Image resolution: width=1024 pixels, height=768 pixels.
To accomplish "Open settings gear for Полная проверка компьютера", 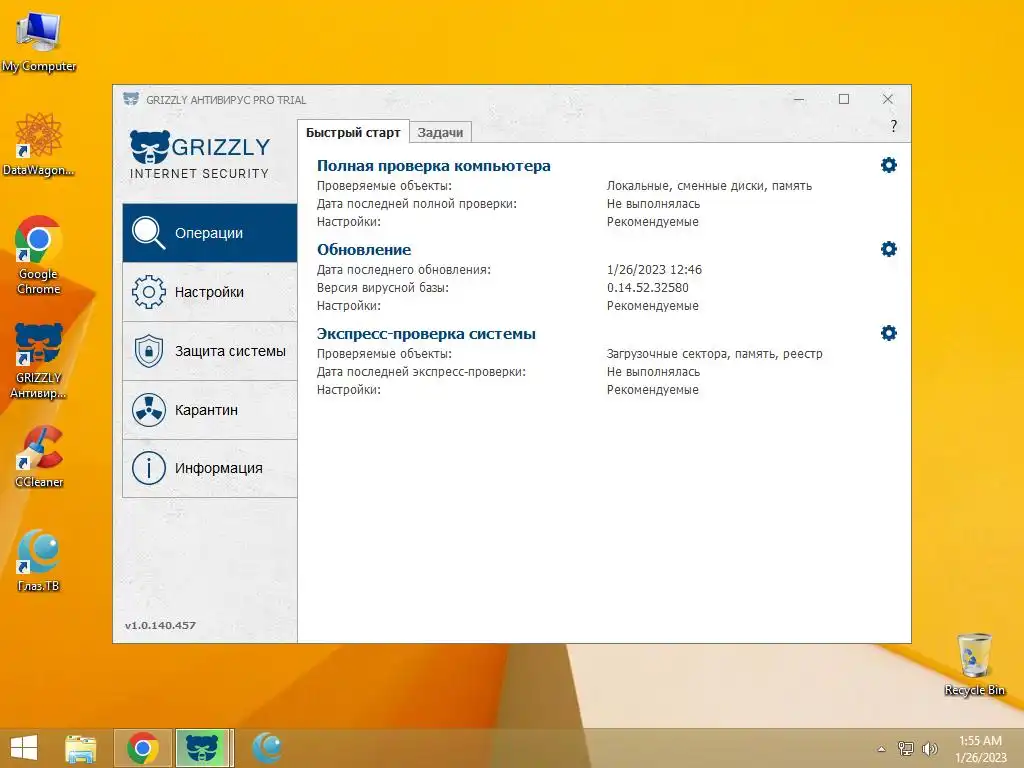I will [888, 165].
